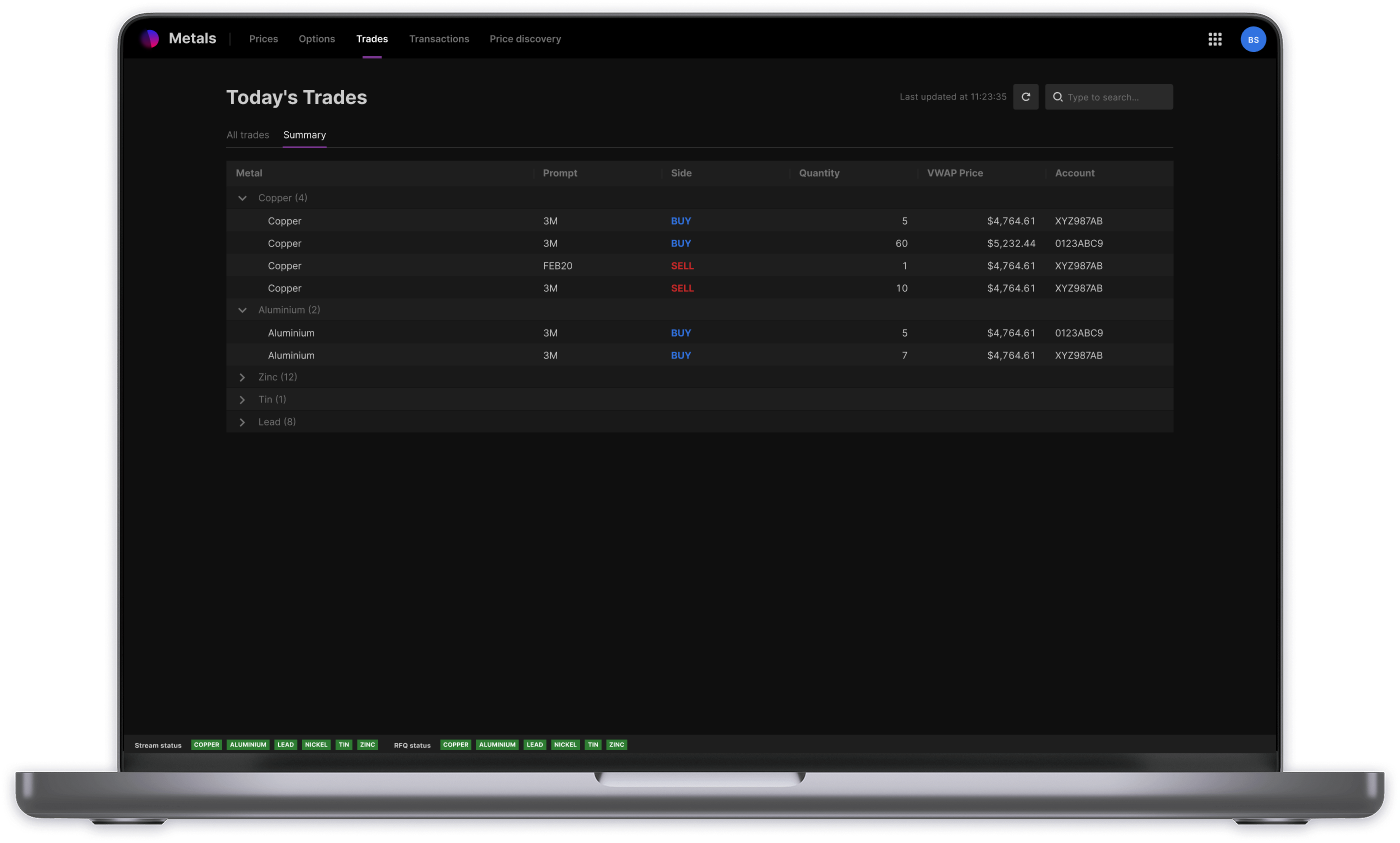Click the search magnifier icon
1400x843 pixels.
pos(1058,97)
